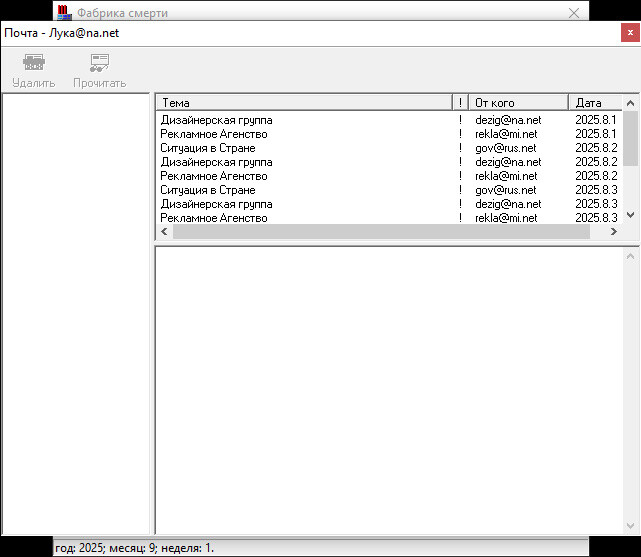Select the Рекламное Агенство message dated 2025.8.2
The height and width of the screenshot is (557, 641).
coord(388,176)
